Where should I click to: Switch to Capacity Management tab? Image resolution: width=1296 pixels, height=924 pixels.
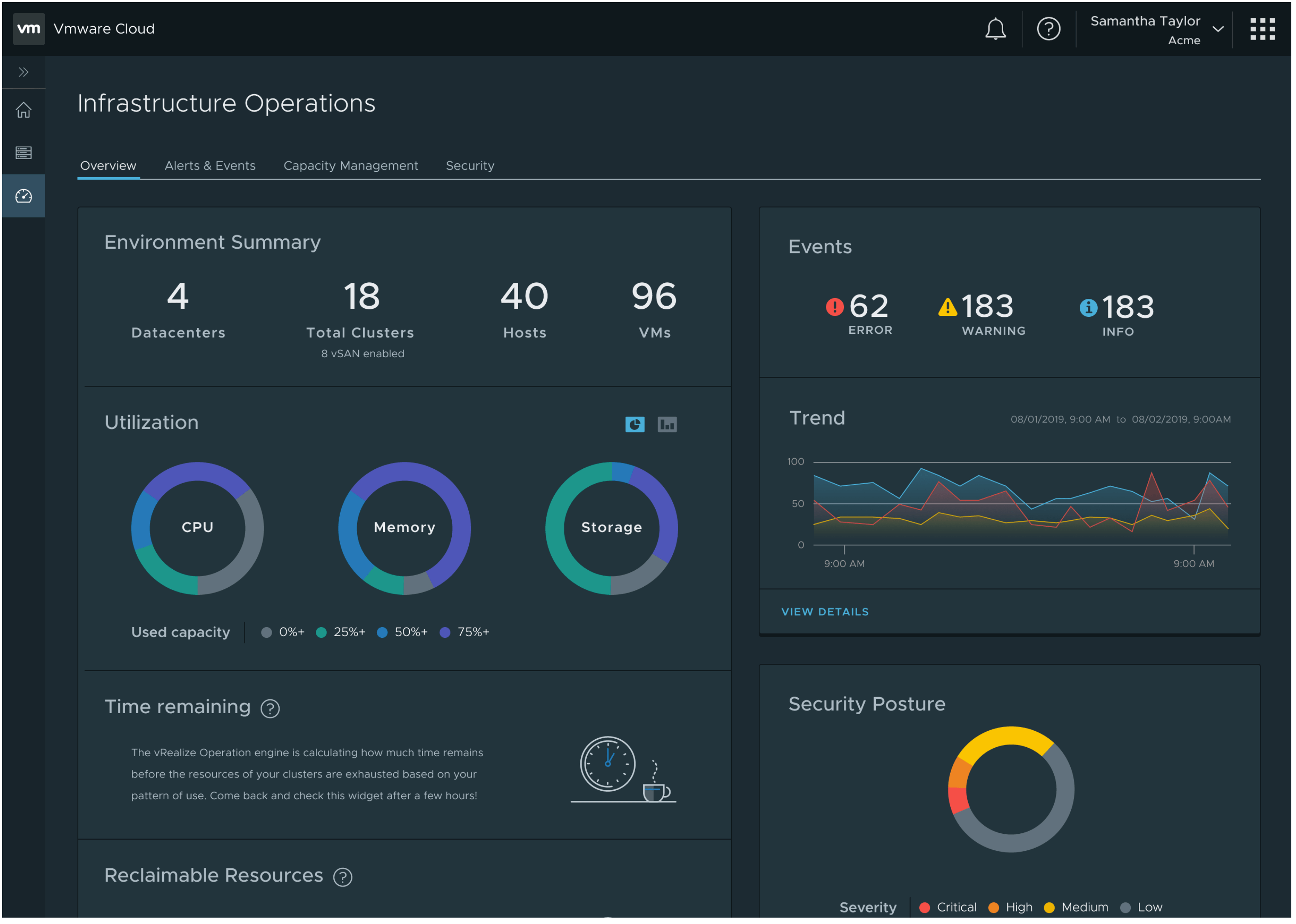tap(351, 166)
